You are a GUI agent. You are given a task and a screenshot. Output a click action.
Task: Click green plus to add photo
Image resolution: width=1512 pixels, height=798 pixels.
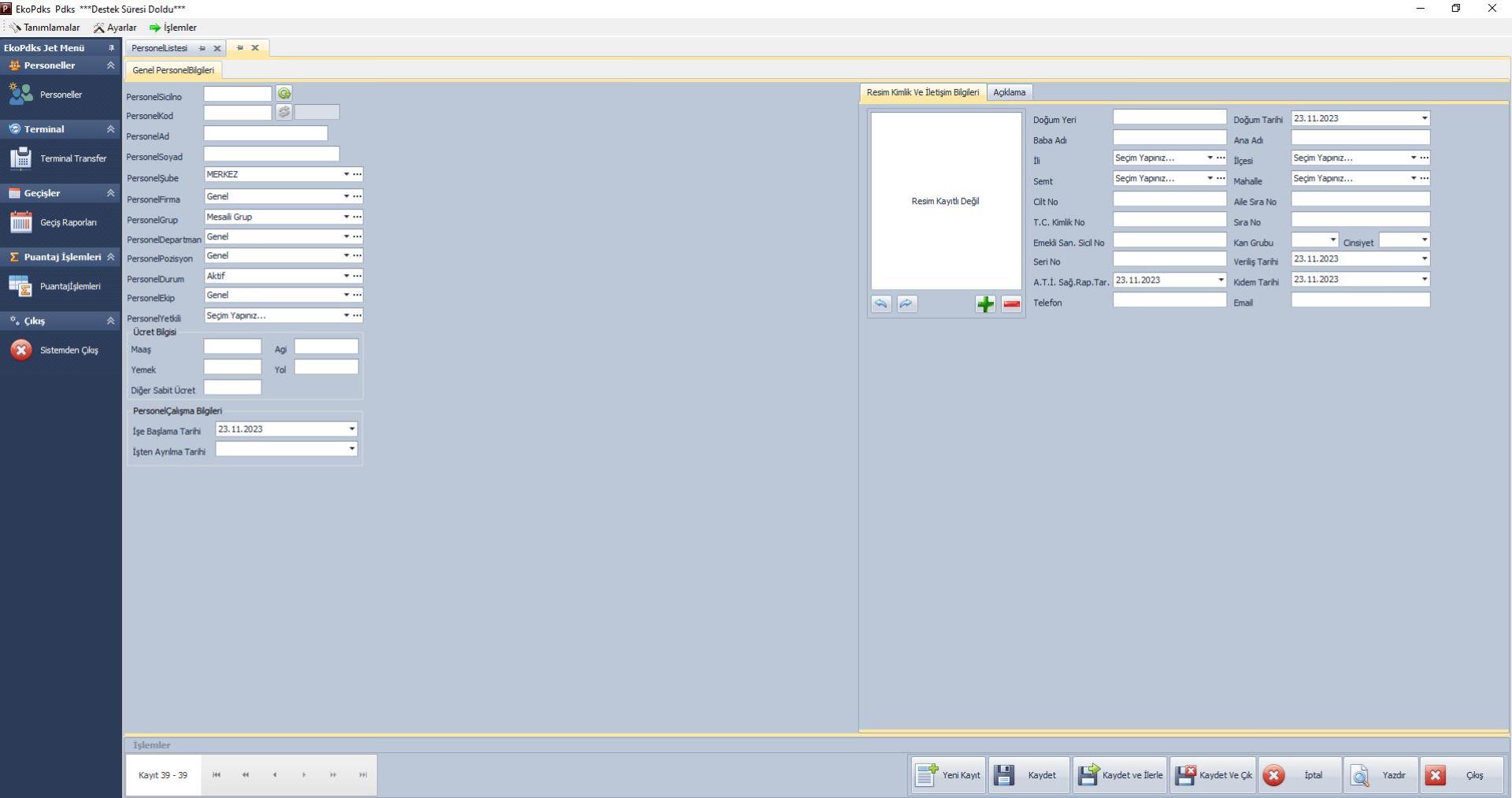click(x=985, y=304)
